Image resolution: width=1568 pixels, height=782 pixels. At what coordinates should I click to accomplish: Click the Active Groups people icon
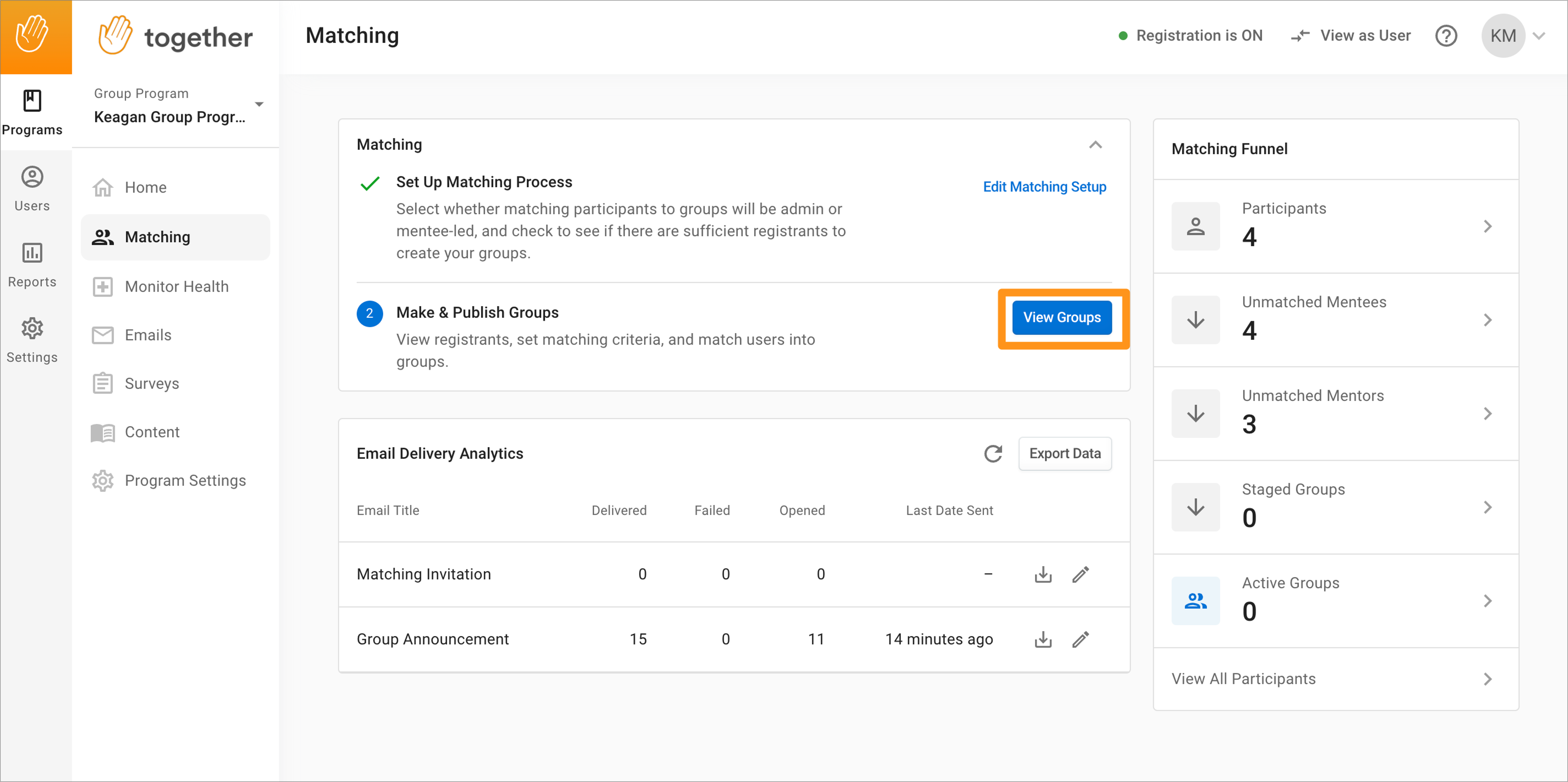(x=1195, y=602)
